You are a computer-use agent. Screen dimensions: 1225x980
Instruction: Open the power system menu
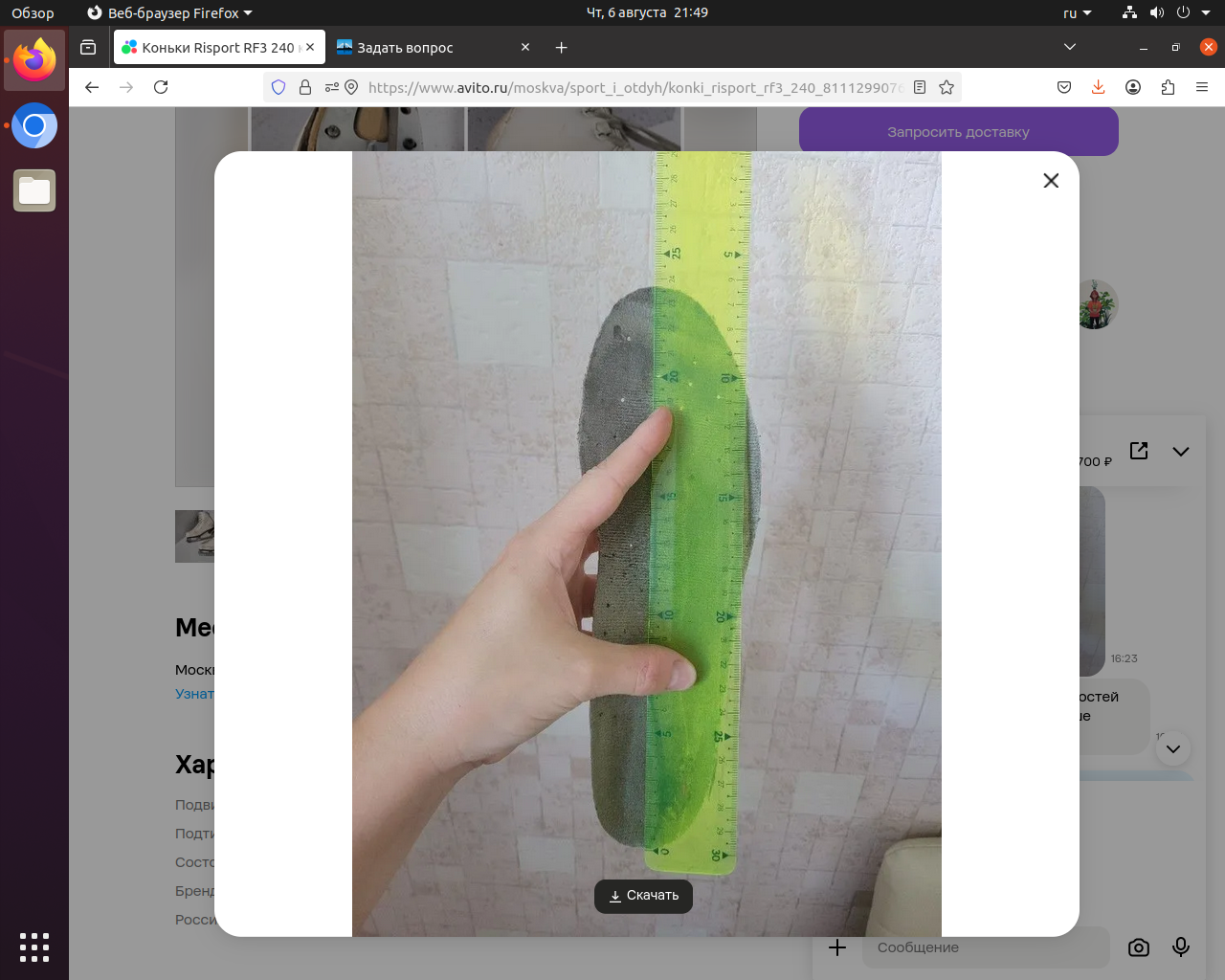[x=1183, y=12]
